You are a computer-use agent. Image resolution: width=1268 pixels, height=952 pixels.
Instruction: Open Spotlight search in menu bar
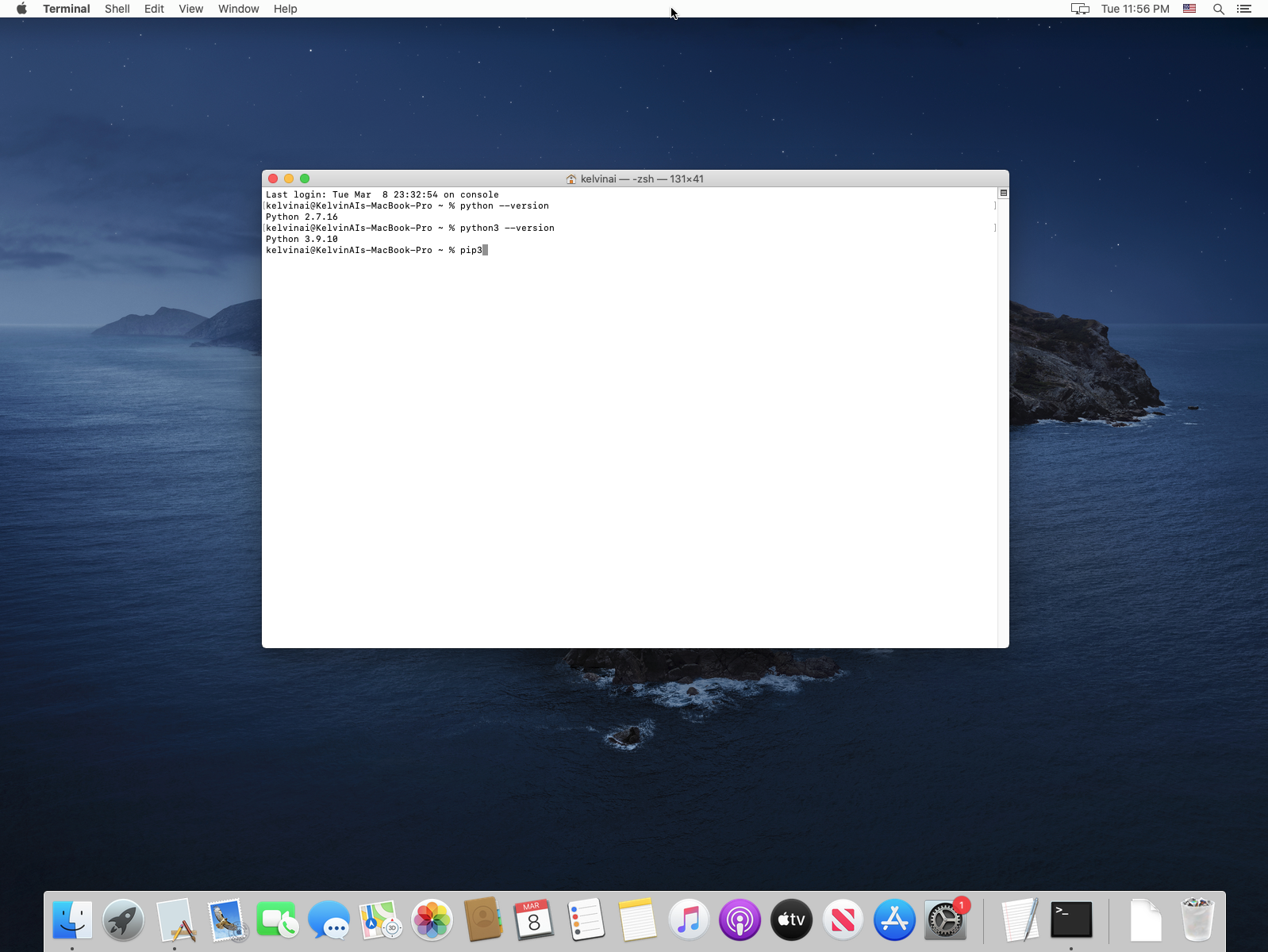pos(1218,9)
